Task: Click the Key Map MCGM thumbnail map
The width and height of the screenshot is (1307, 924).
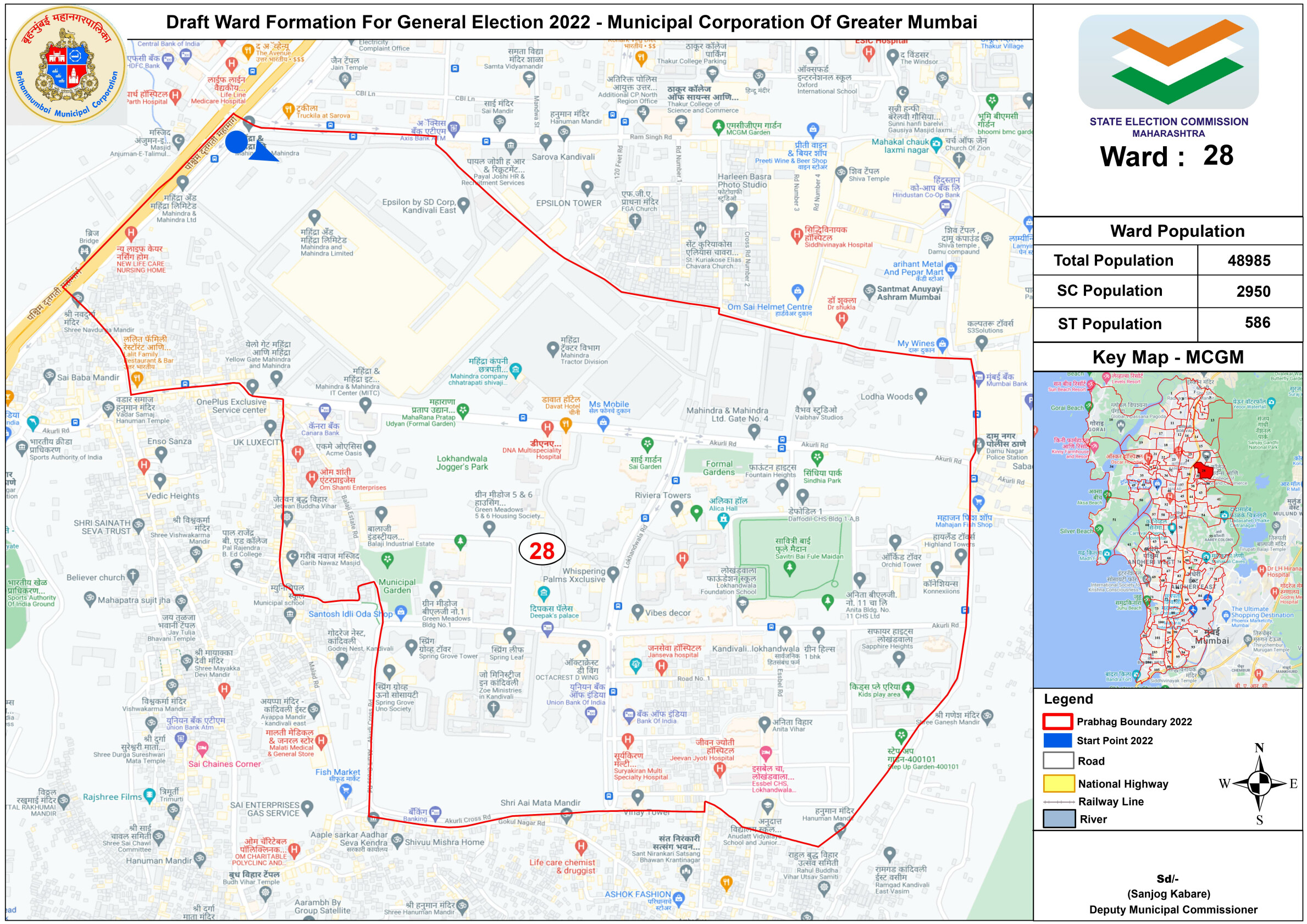Action: tap(1167, 529)
